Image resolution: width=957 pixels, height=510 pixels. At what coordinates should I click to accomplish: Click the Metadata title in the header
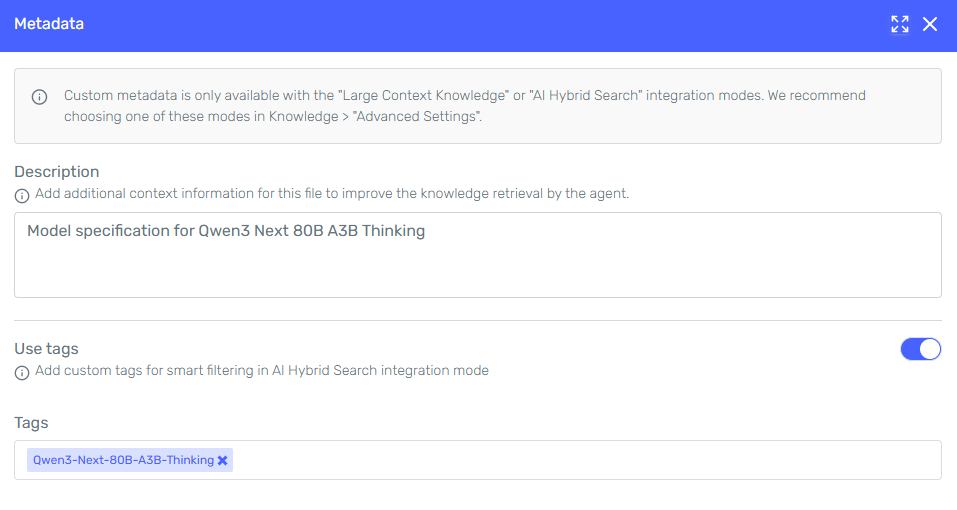(x=49, y=24)
